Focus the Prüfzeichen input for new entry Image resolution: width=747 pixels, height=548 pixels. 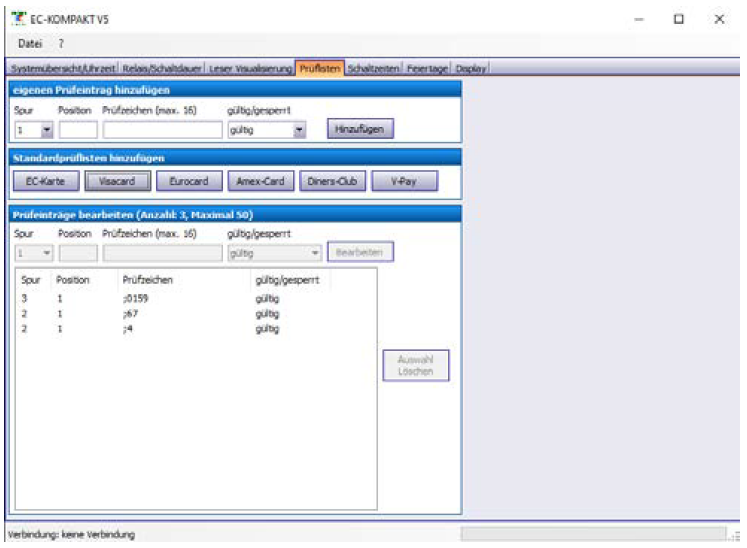tap(162, 130)
